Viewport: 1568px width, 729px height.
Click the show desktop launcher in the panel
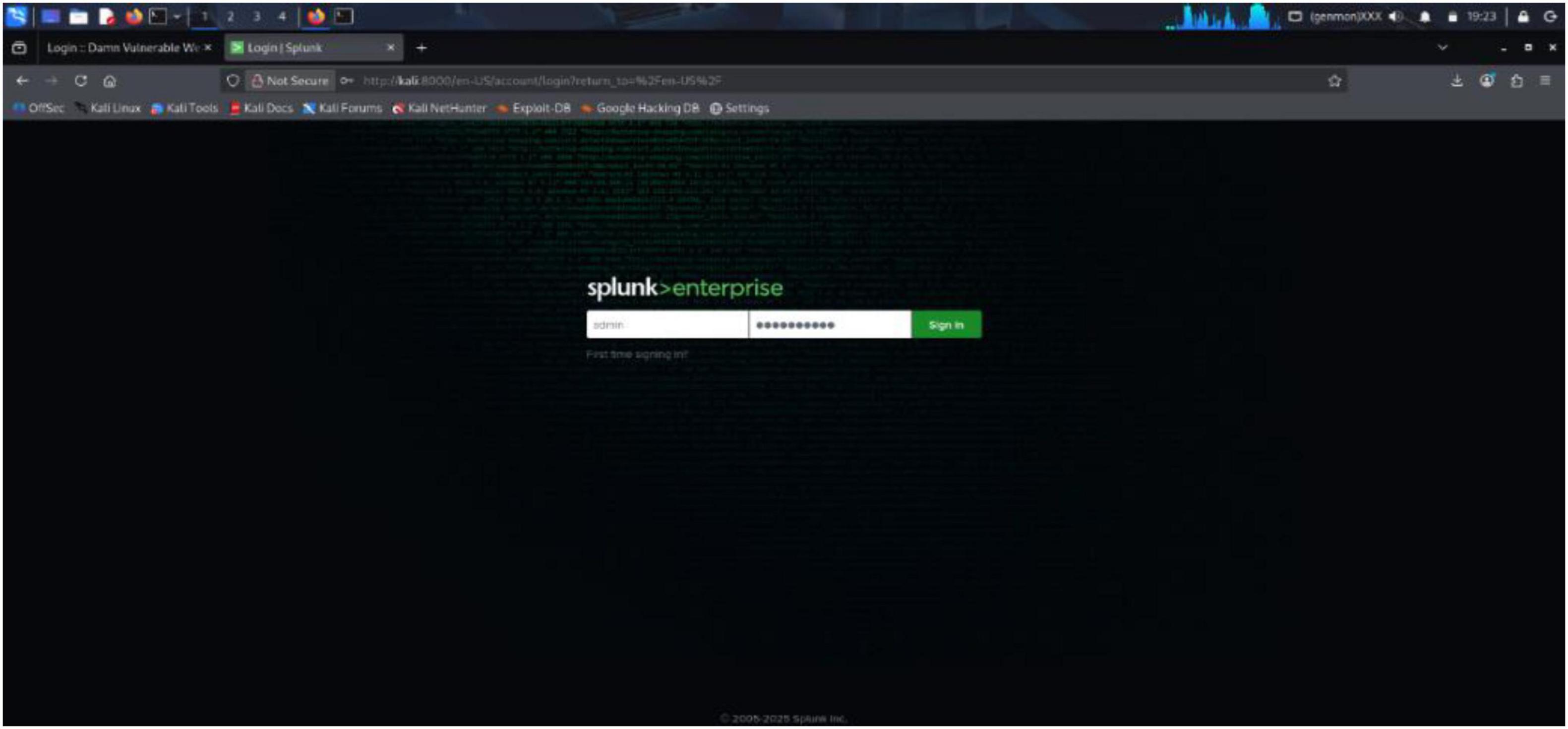pos(51,16)
